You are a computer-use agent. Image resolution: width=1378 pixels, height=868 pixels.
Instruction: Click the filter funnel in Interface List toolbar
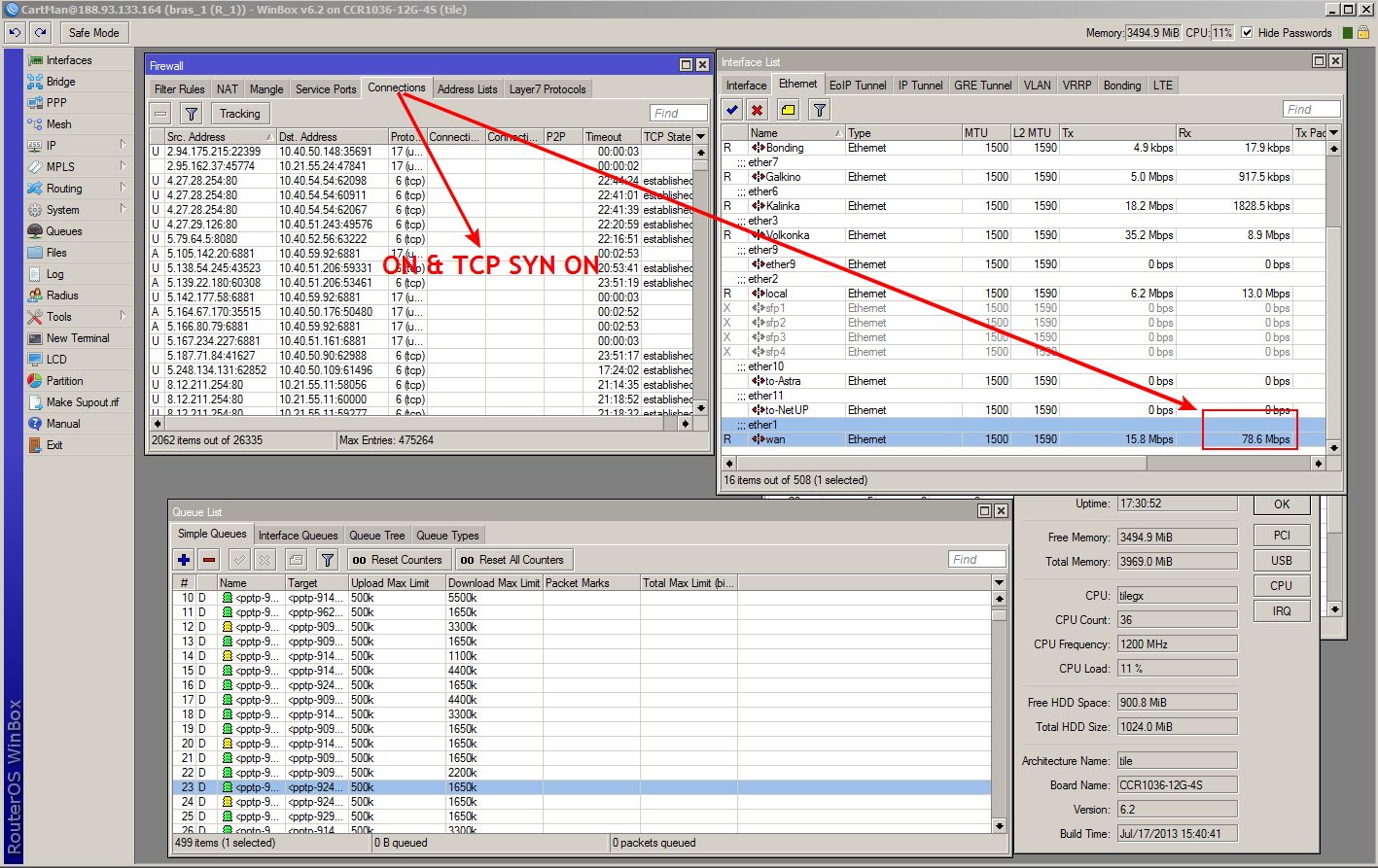(x=820, y=110)
